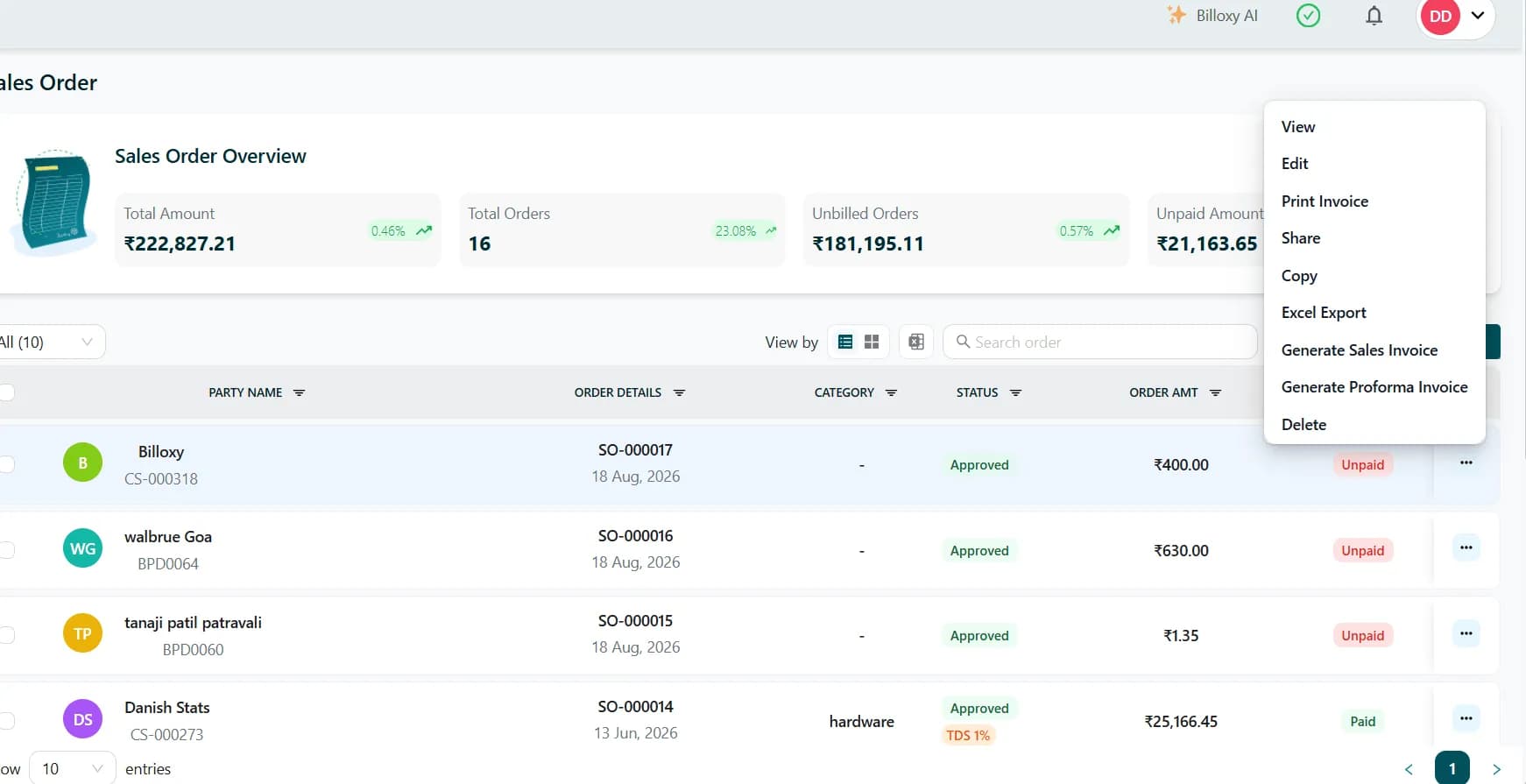Click the Total Amount ₹222,827.21 card
The height and width of the screenshot is (784, 1526).
[278, 230]
